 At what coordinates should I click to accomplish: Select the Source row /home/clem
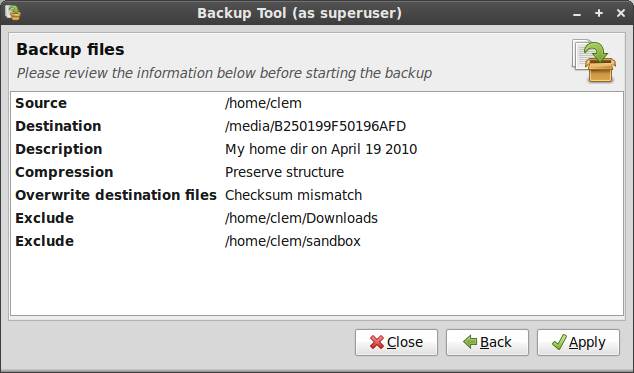[x=317, y=103]
